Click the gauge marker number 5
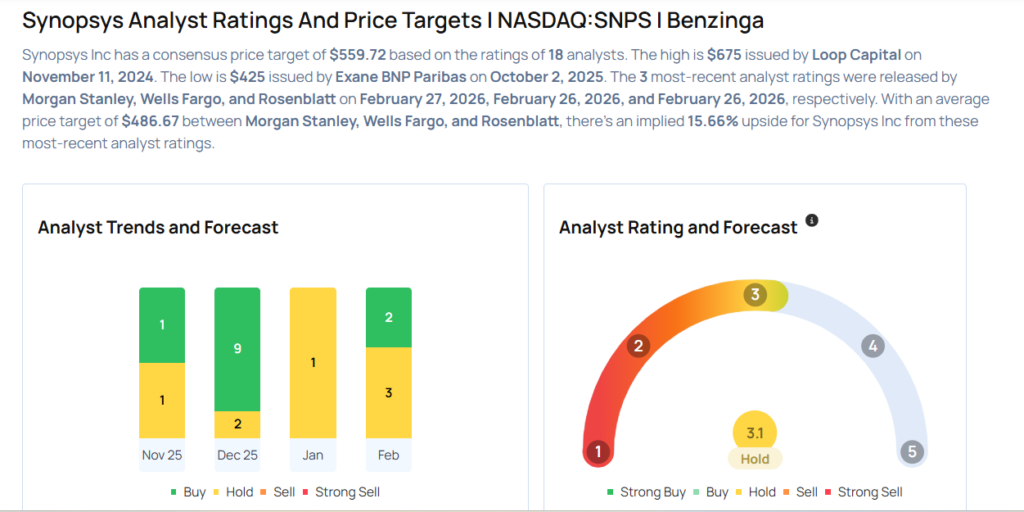The image size is (1024, 512). point(911,451)
